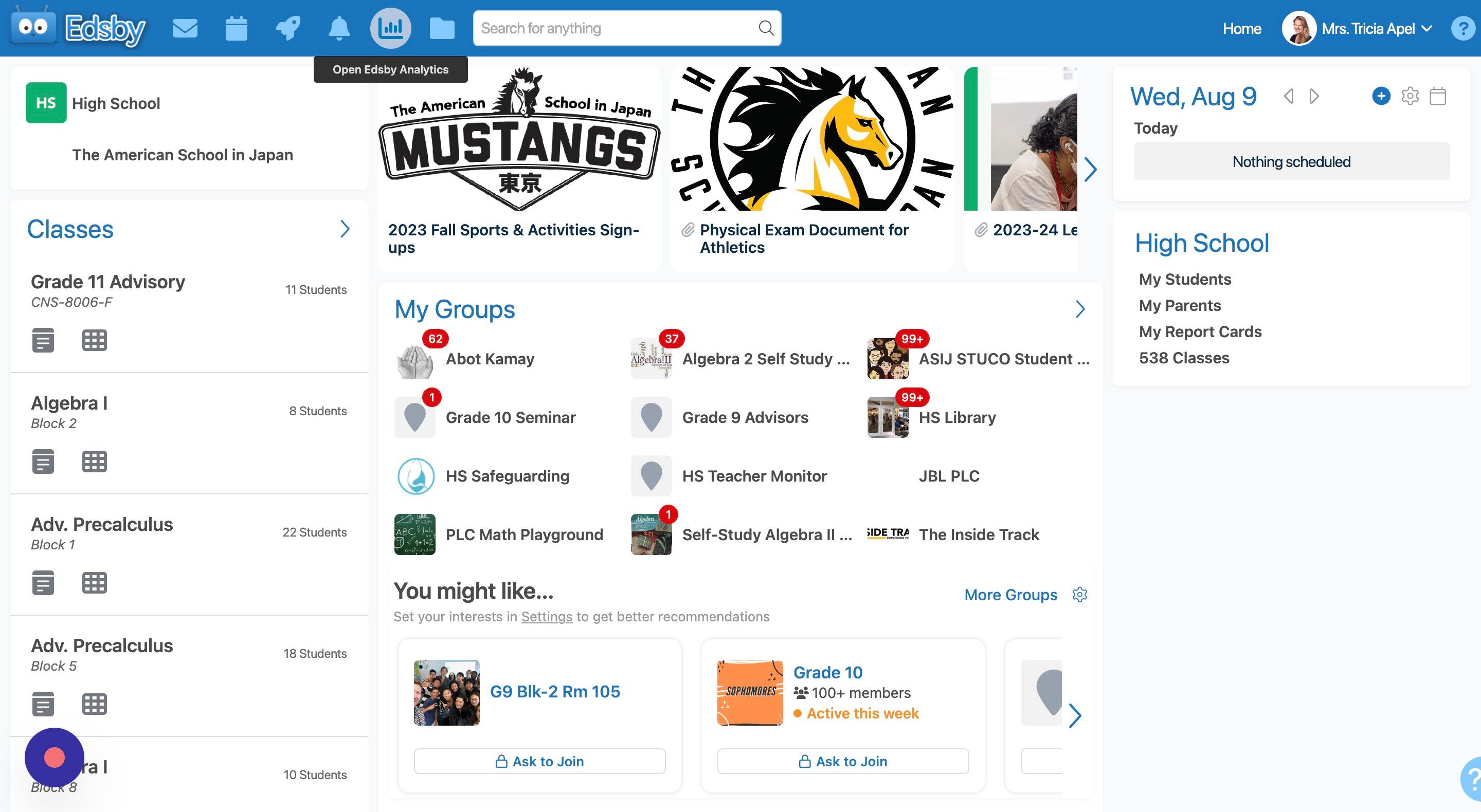Open the My Groups heading
This screenshot has width=1481, height=812.
454,309
